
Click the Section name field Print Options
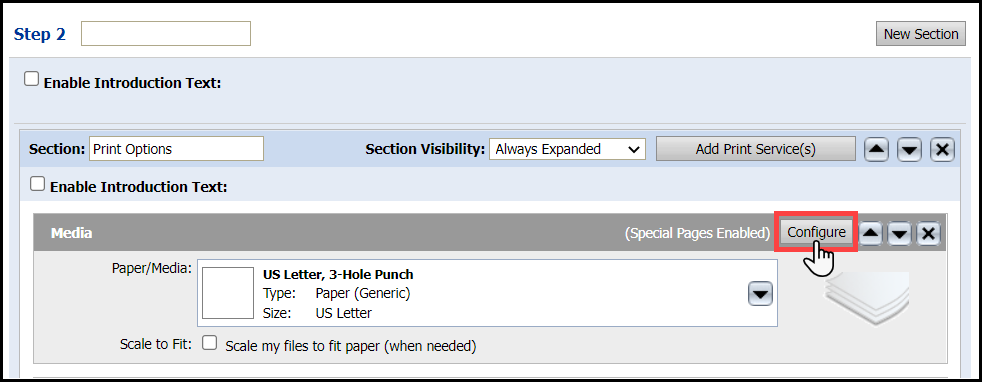(177, 149)
